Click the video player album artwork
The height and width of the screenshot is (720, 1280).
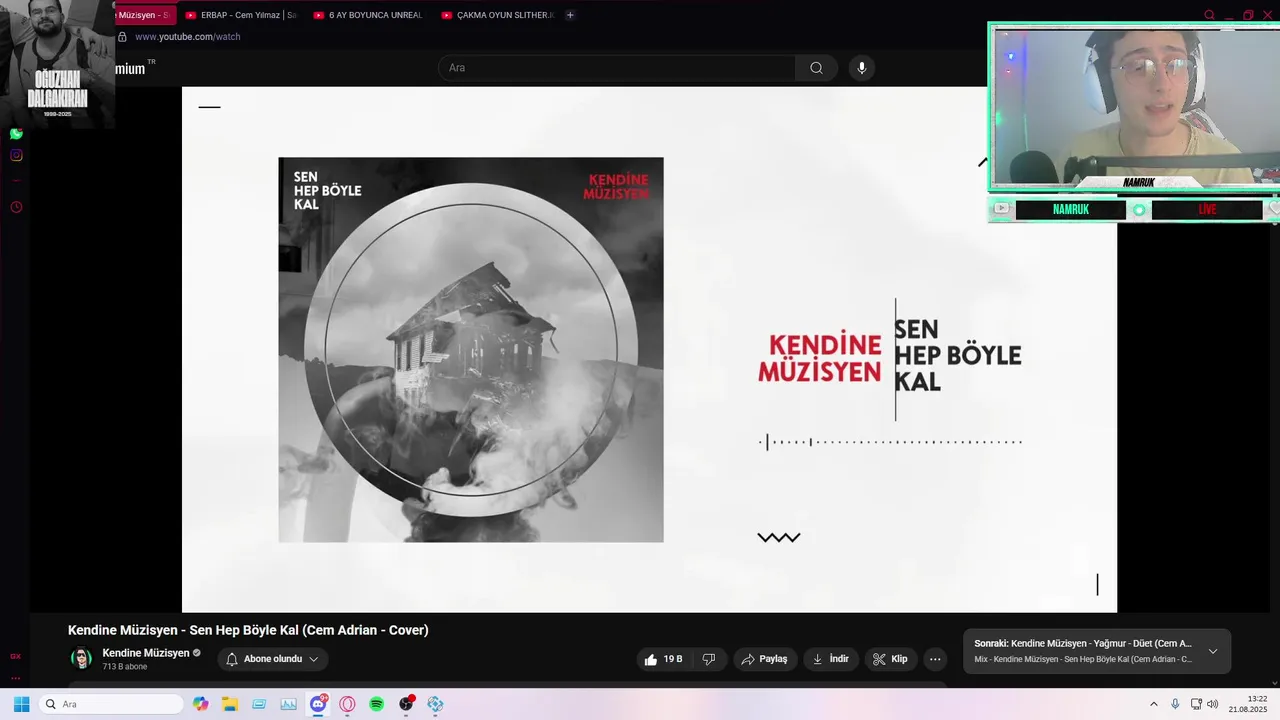471,350
